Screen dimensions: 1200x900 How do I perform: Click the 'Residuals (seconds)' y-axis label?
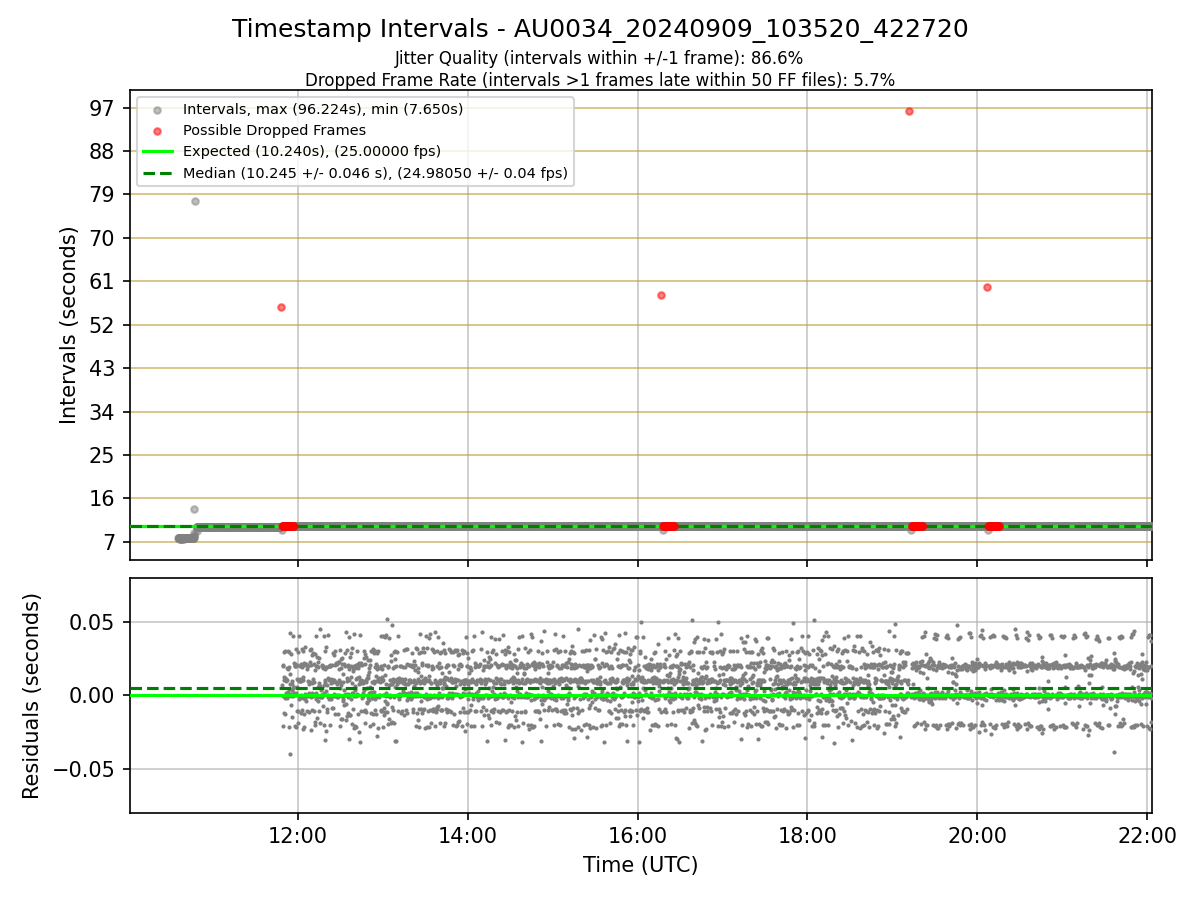click(32, 696)
